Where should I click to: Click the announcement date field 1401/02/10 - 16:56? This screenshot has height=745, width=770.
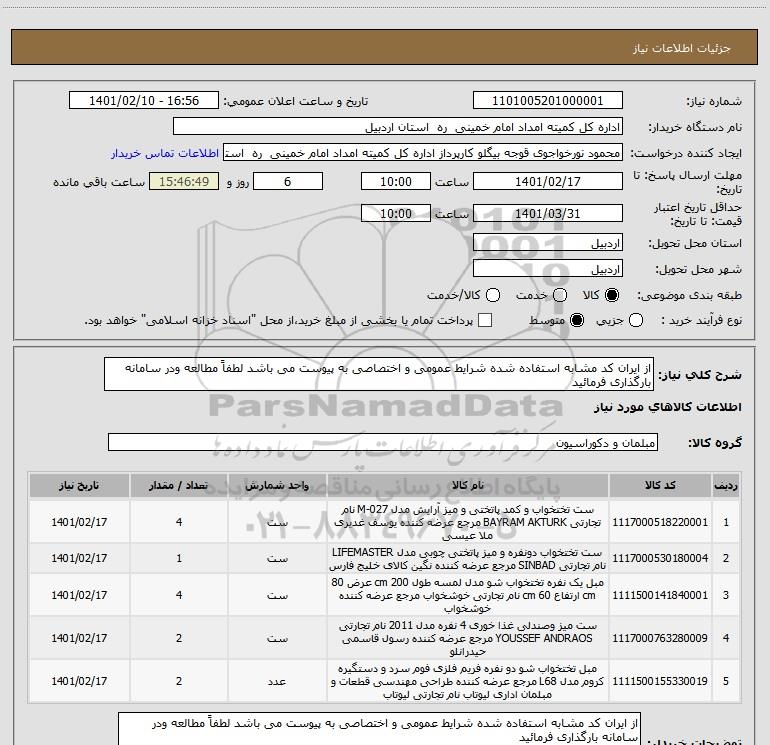coord(144,101)
